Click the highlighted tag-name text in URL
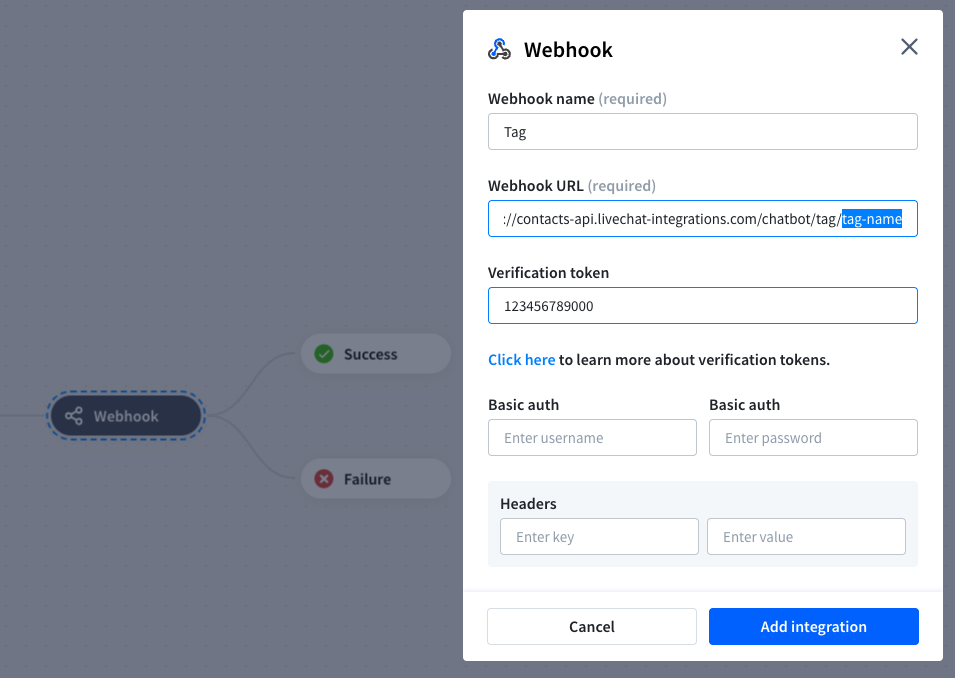The height and width of the screenshot is (678, 955). pyautogui.click(x=872, y=219)
